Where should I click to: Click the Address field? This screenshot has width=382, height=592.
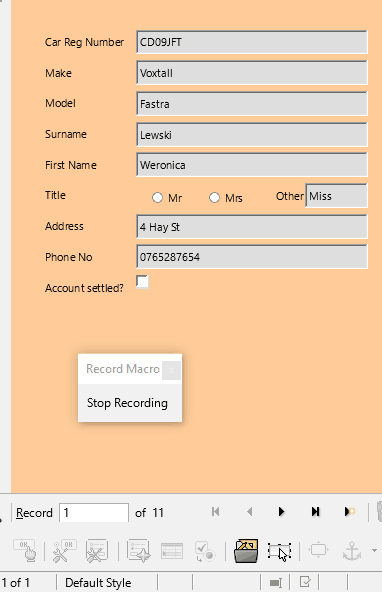(x=252, y=227)
